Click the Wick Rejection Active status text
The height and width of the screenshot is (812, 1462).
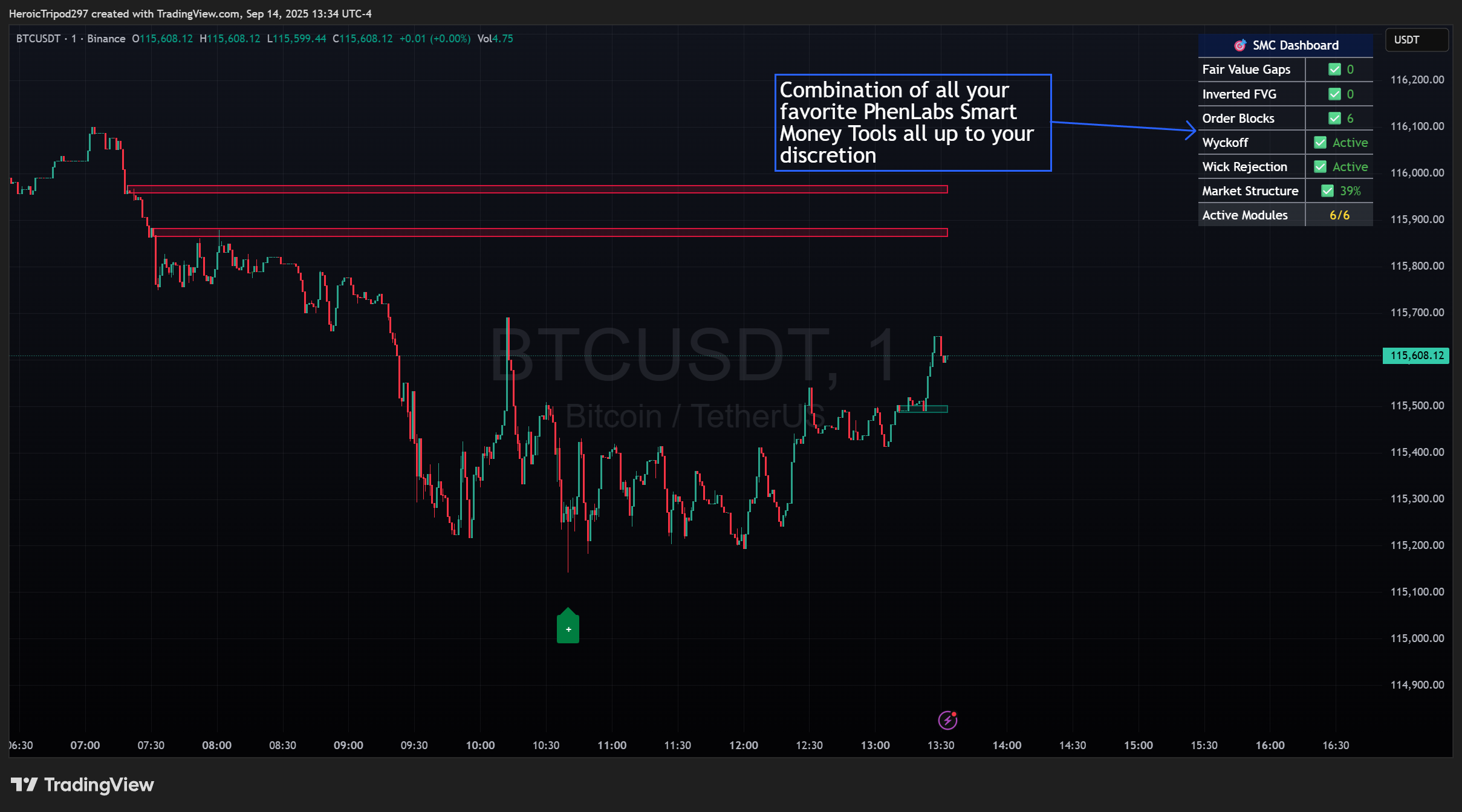1350,166
